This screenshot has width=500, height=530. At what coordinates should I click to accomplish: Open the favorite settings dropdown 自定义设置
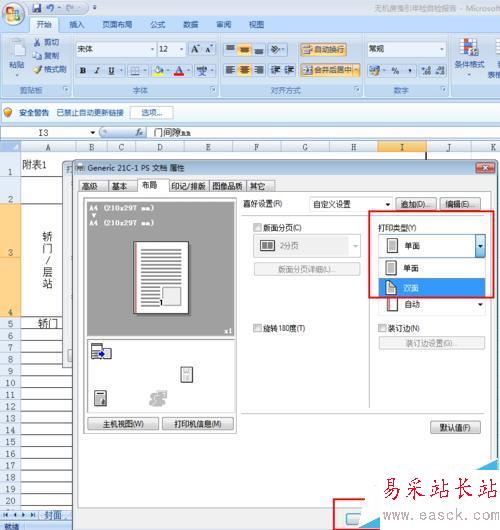point(350,204)
